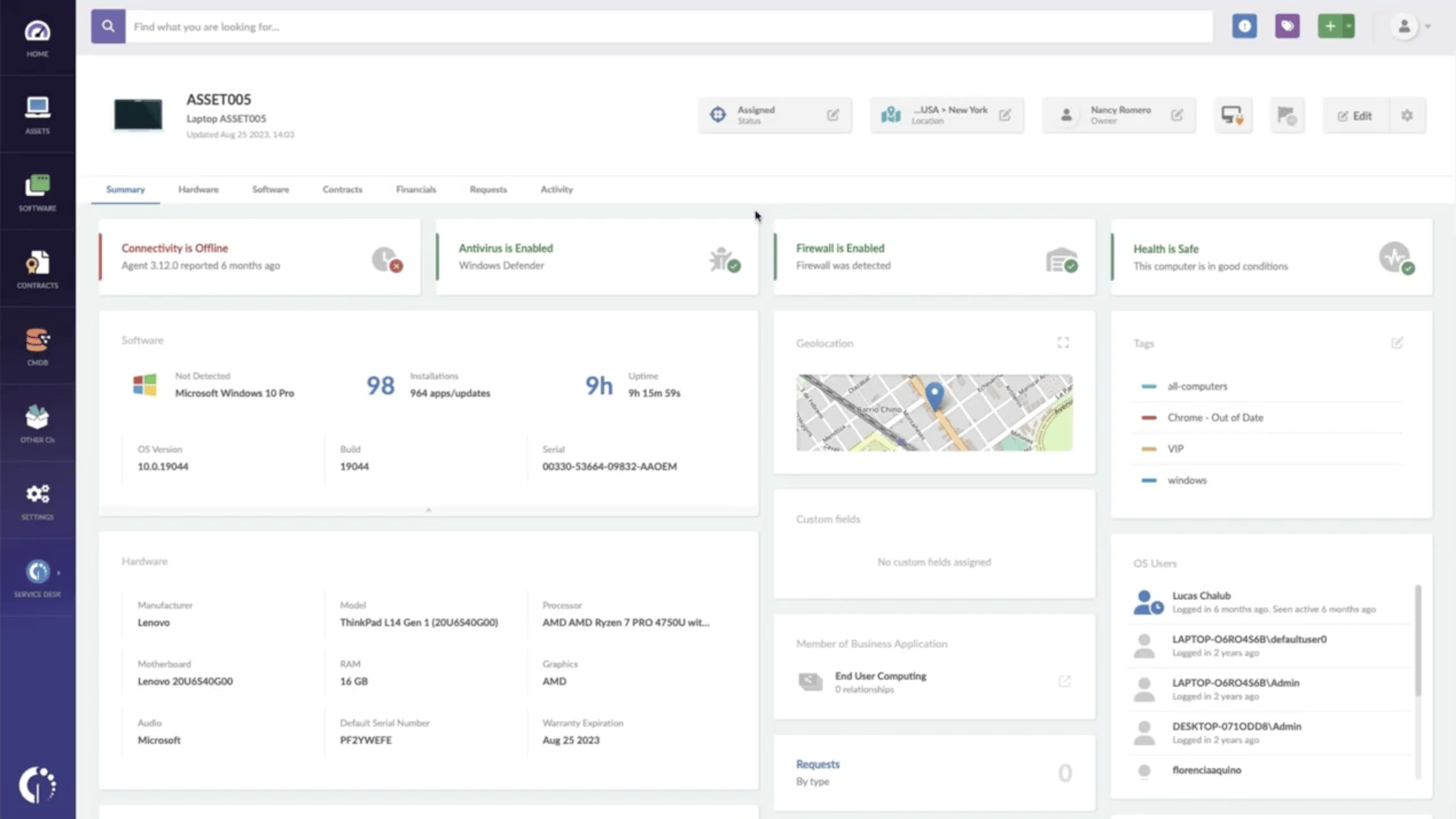1456x819 pixels.
Task: Open Other CIs from the sidebar
Action: click(x=37, y=422)
